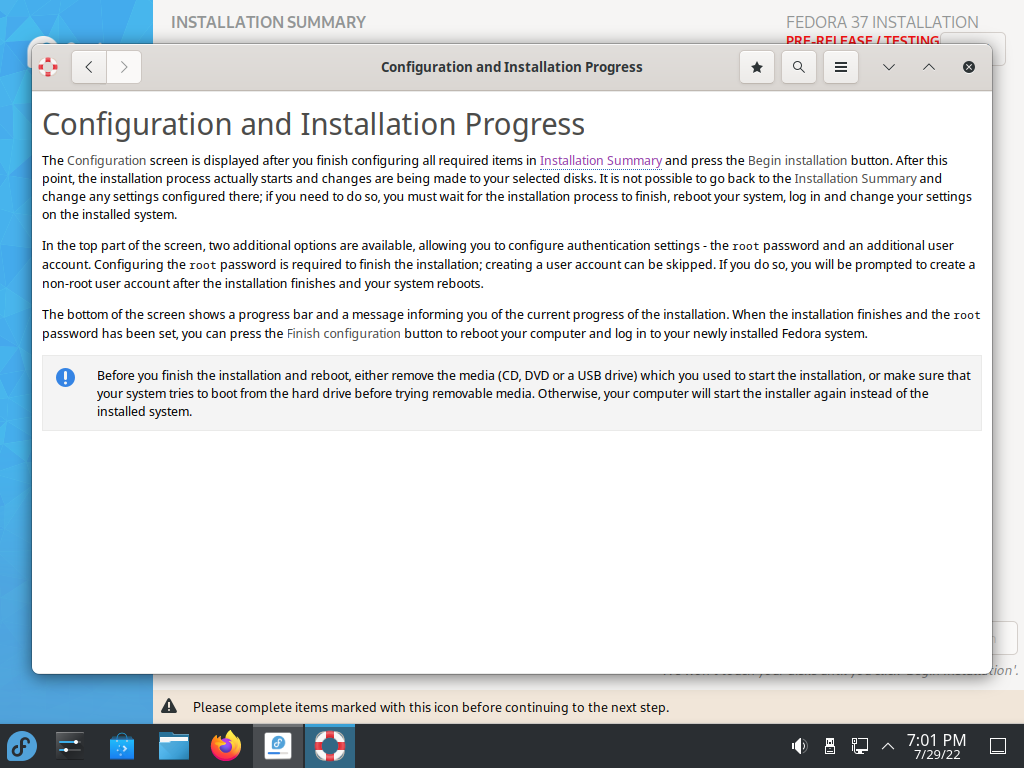Open removable devices tray icon
The height and width of the screenshot is (768, 1024).
[829, 746]
